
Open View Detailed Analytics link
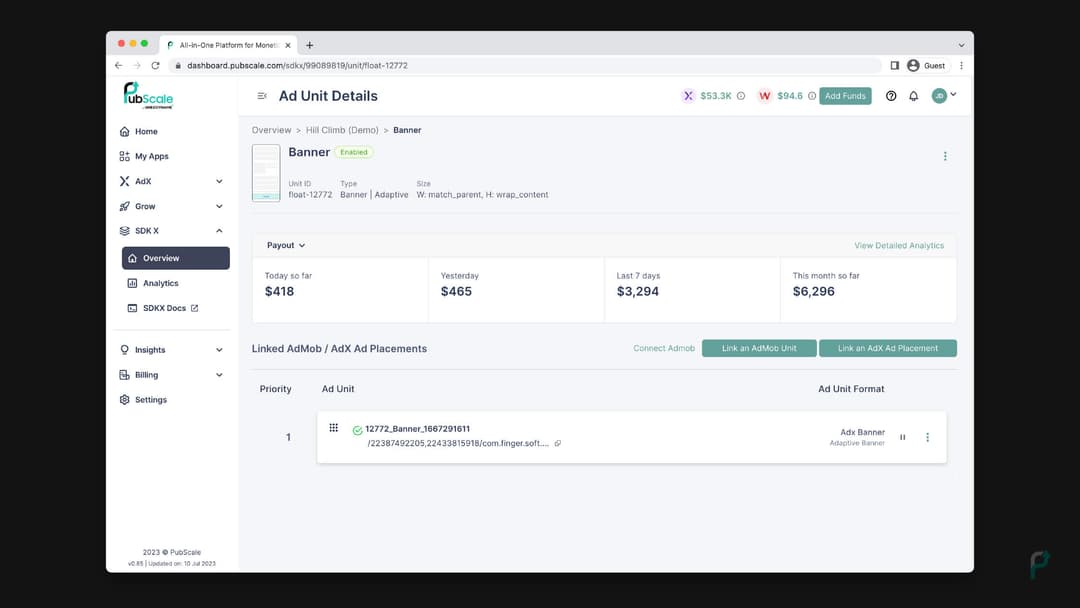[x=898, y=245]
